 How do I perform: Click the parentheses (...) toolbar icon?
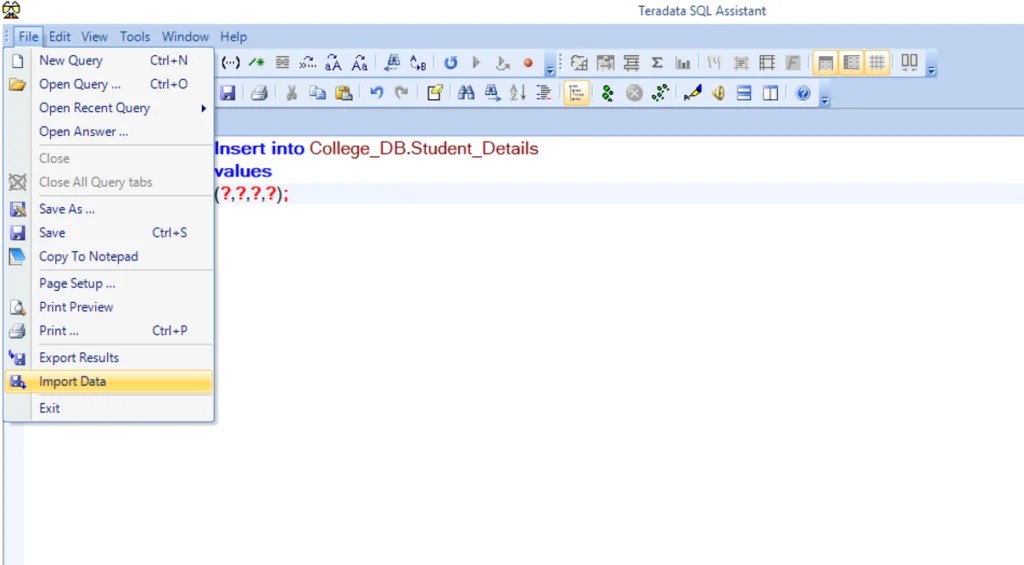click(230, 63)
